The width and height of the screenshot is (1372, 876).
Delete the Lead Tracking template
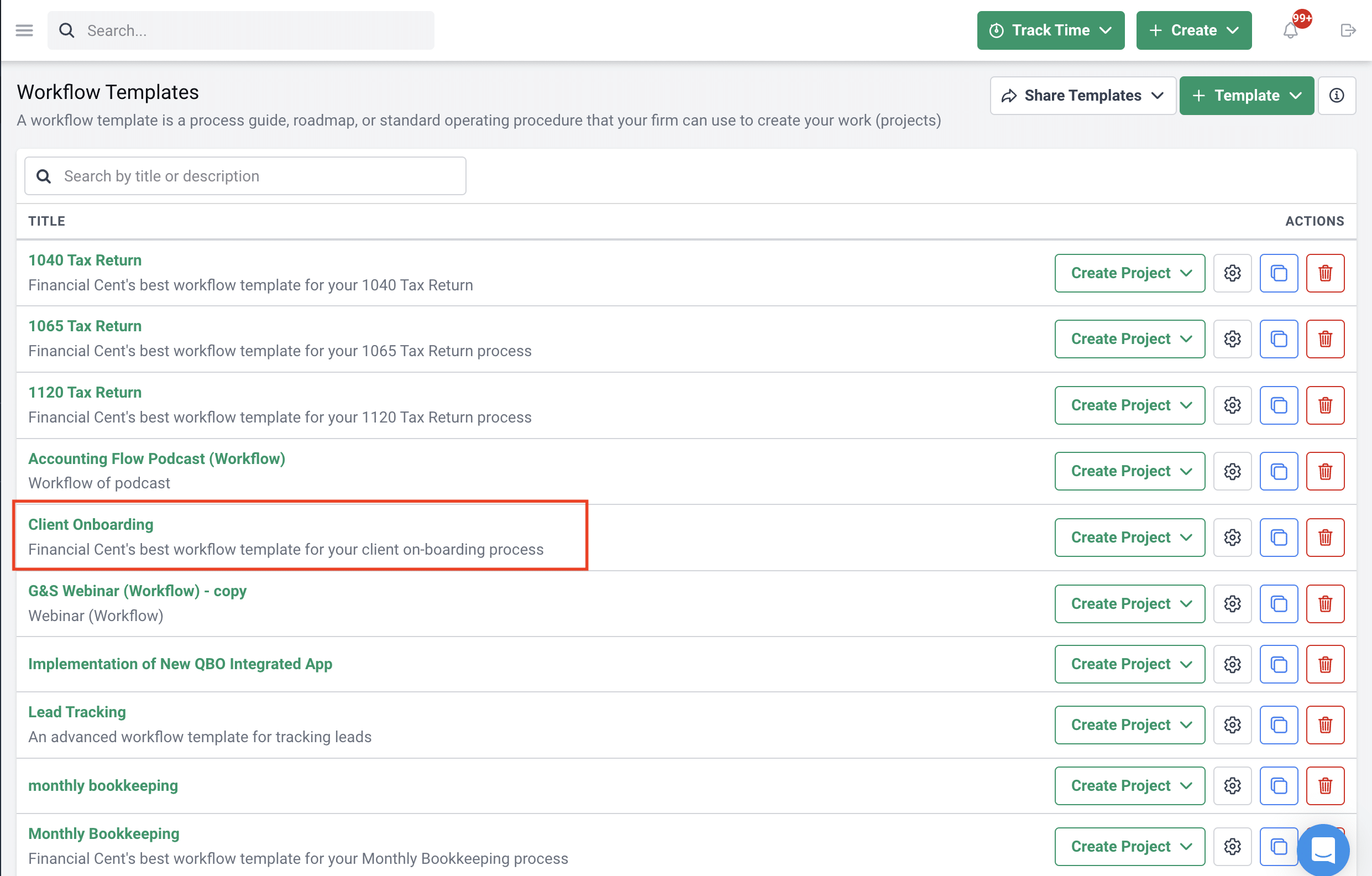(x=1325, y=725)
